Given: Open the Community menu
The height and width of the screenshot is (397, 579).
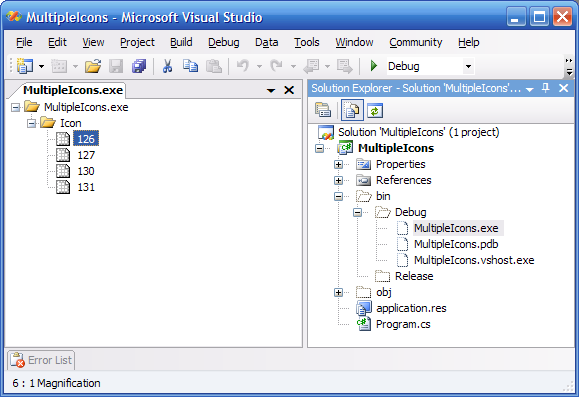Looking at the screenshot, I should click(x=415, y=42).
